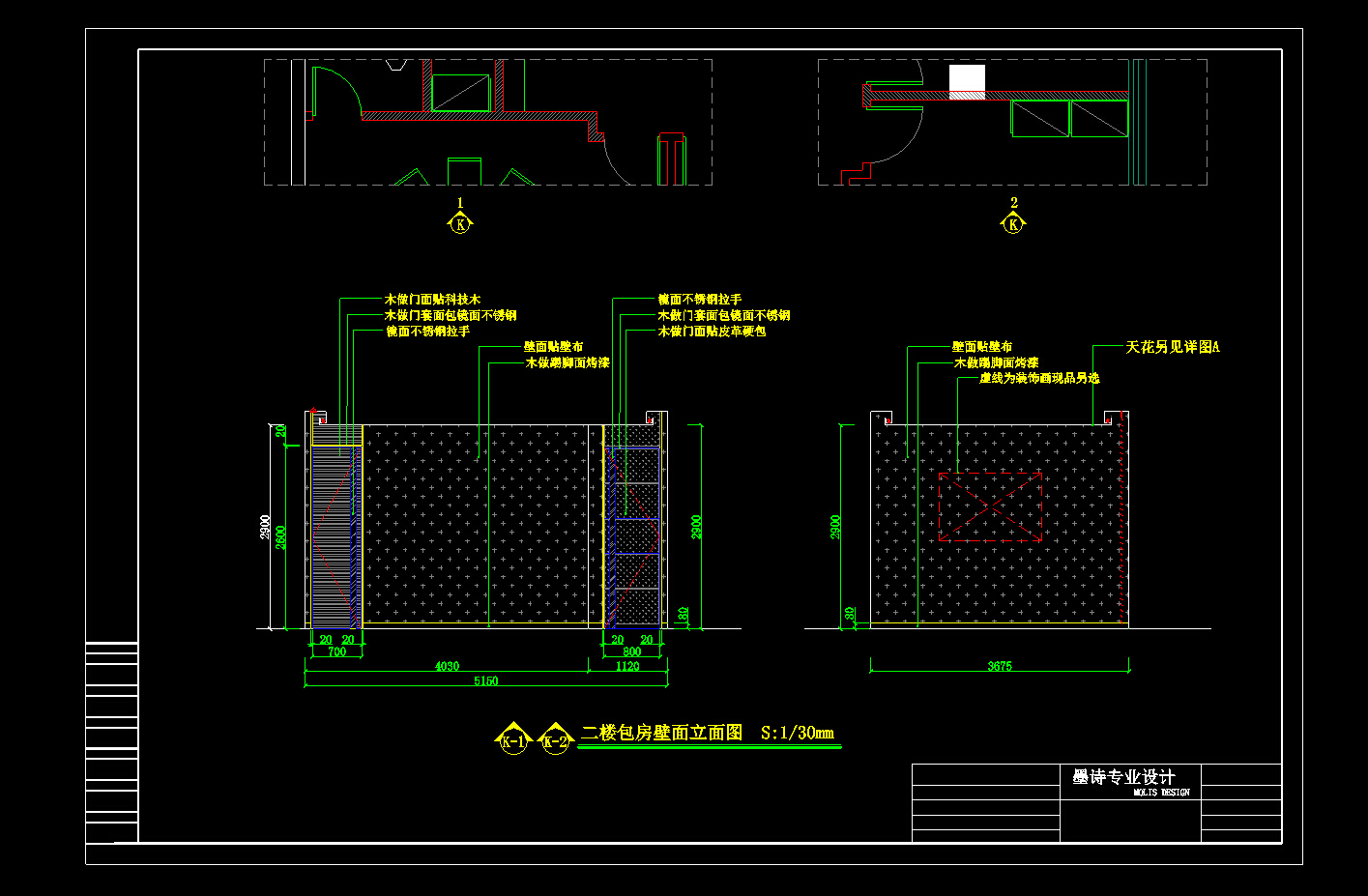Image resolution: width=1368 pixels, height=896 pixels.
Task: Click 木做门套面包镜面不锈钢 under 木做门面贴科技木
Action: coord(451,315)
